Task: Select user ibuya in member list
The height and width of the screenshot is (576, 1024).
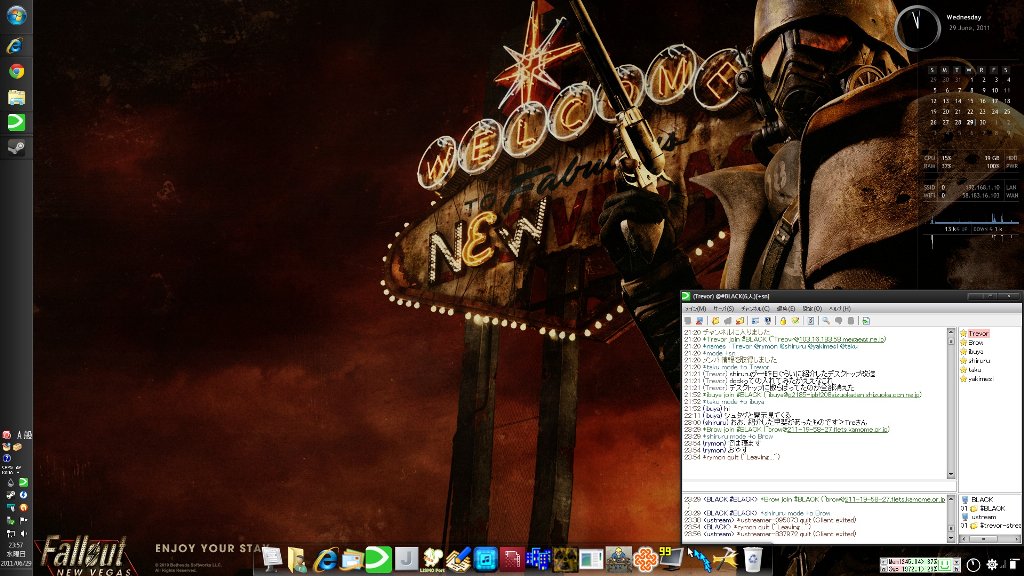Action: click(x=976, y=351)
